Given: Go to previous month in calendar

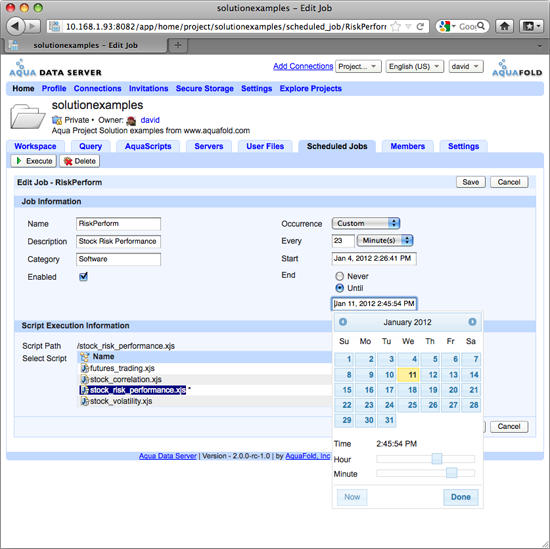Looking at the screenshot, I should click(343, 322).
